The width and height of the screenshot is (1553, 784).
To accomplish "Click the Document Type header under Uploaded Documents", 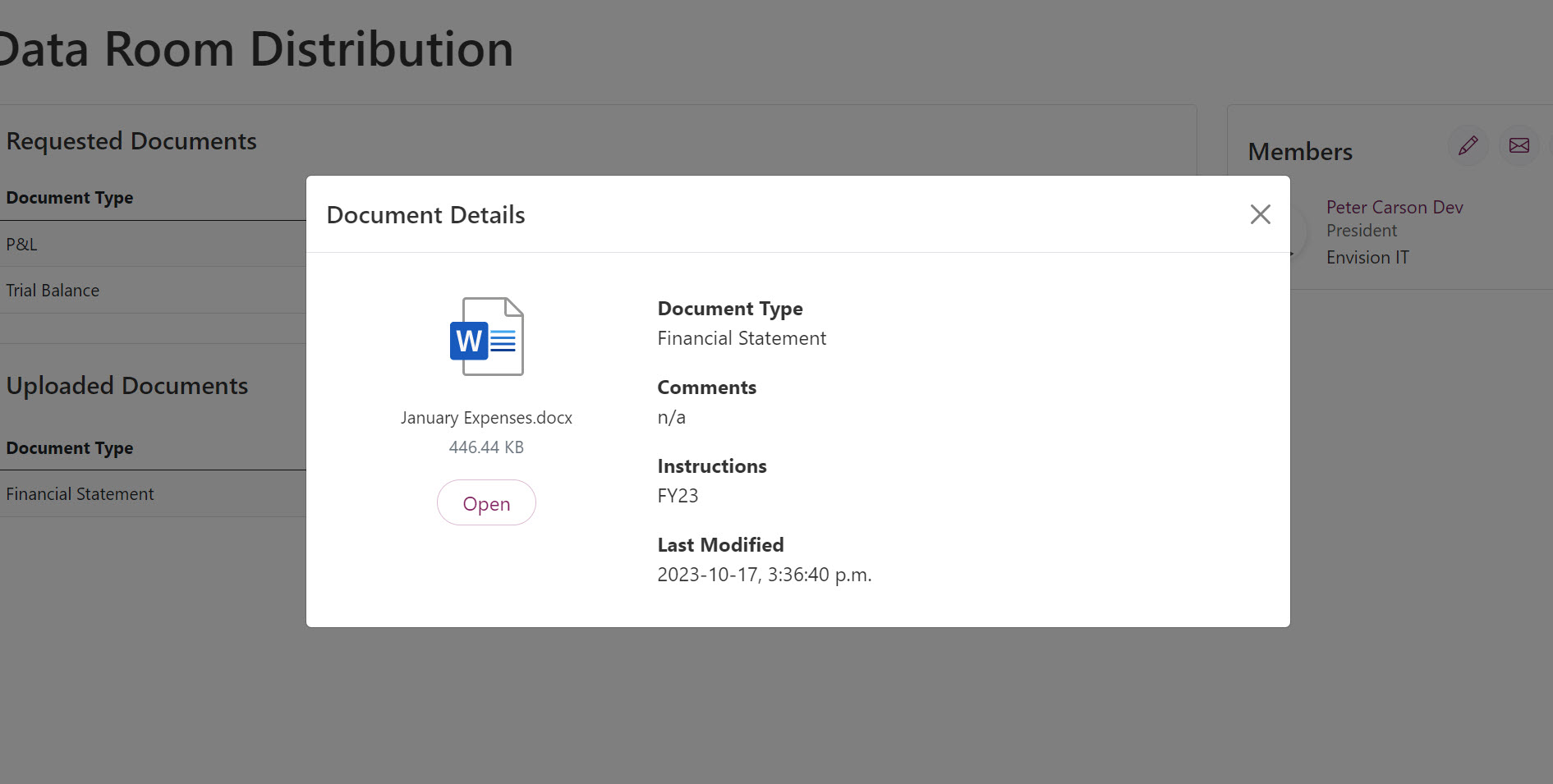I will coord(70,447).
